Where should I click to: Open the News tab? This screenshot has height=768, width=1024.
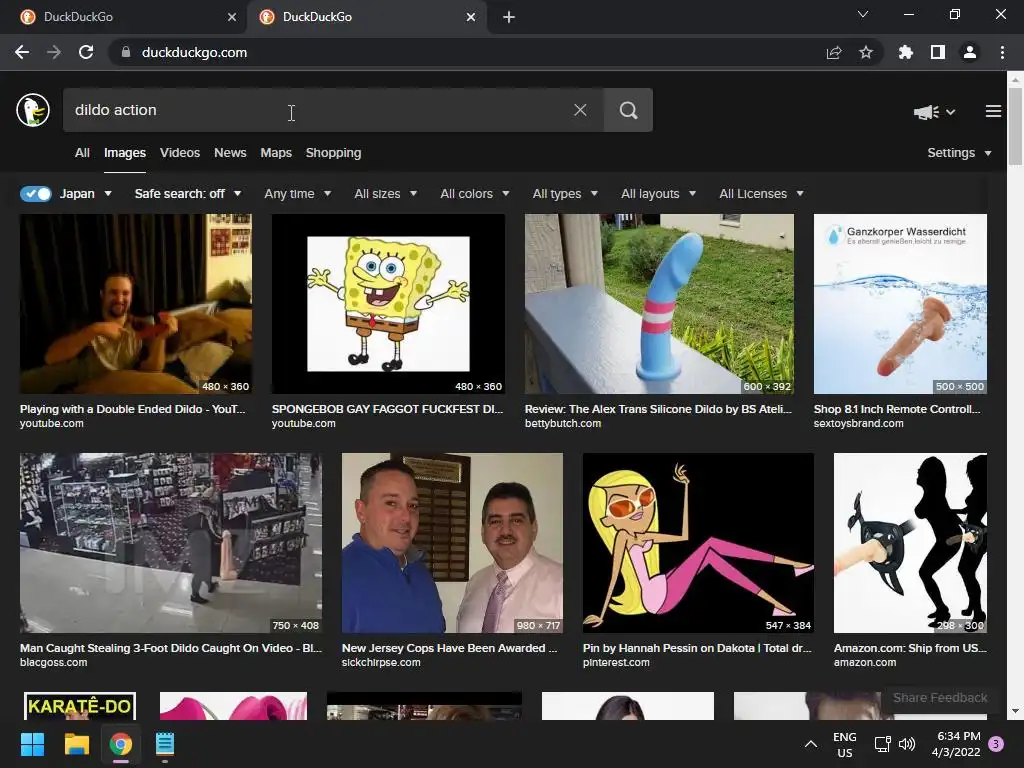click(x=230, y=153)
